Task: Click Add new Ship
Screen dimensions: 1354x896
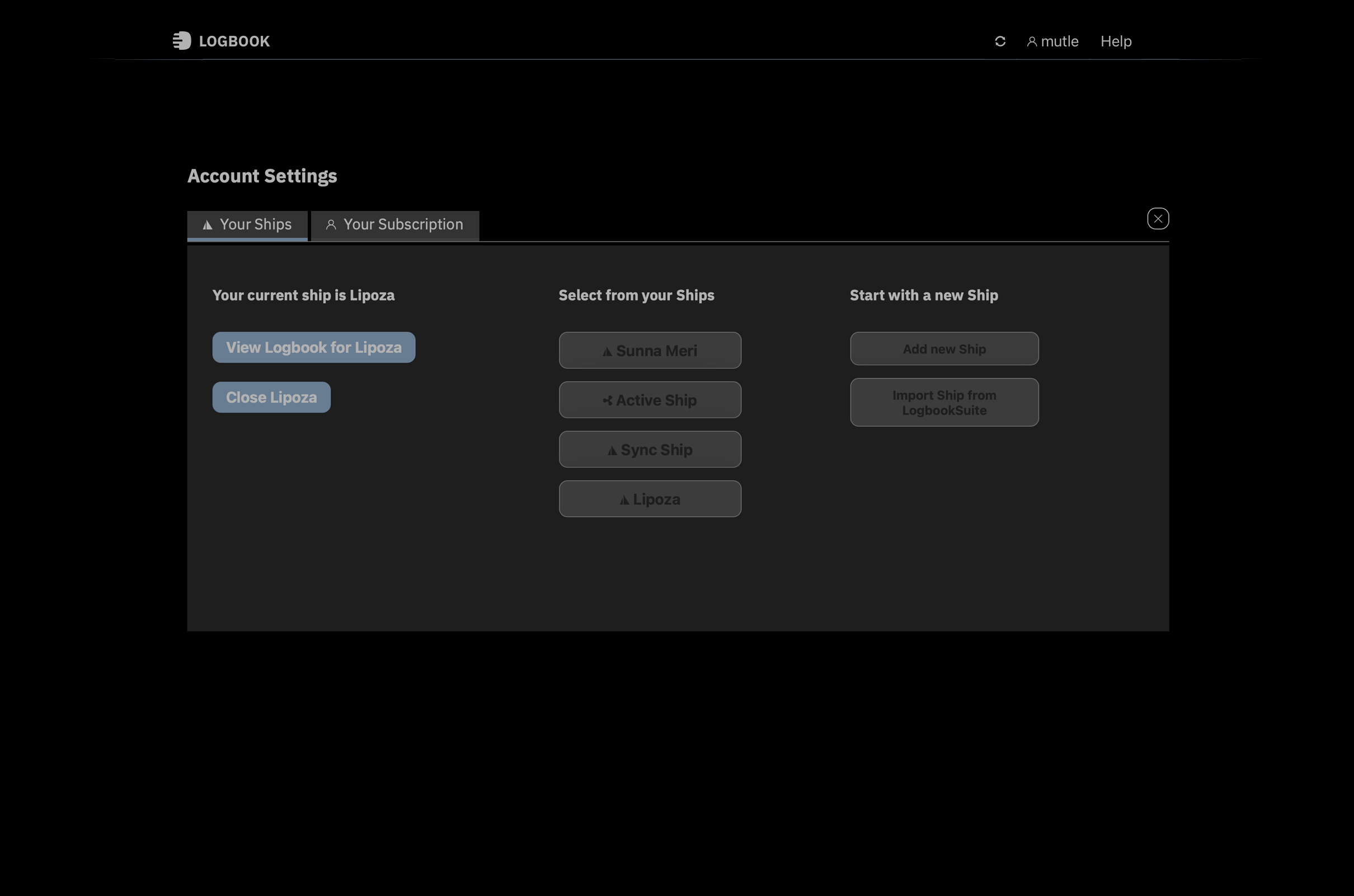Action: [944, 348]
